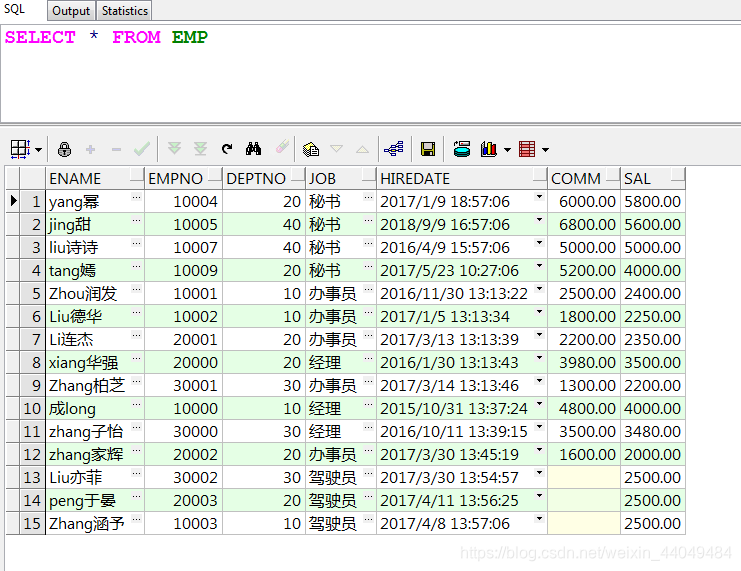
Task: Click the red table single record view icon
Action: tap(527, 149)
